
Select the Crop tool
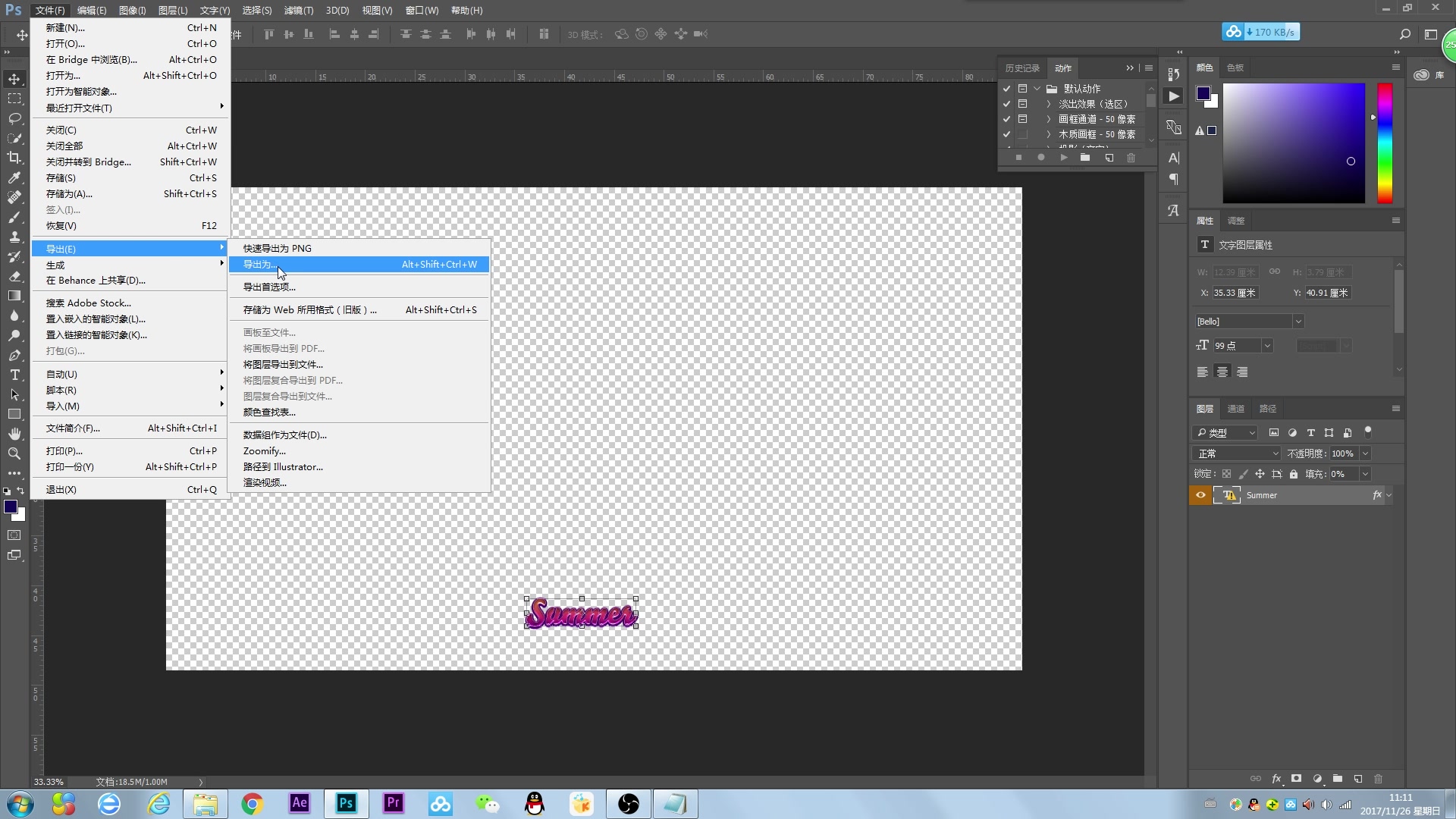(x=14, y=158)
